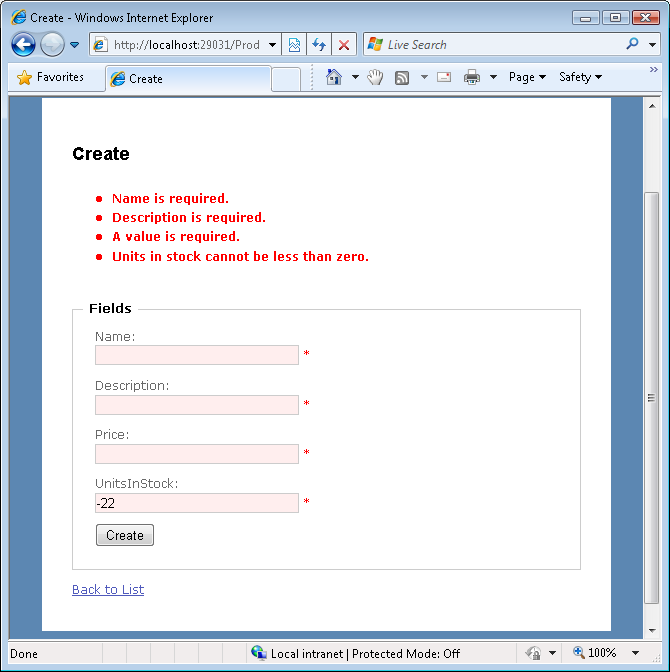Viewport: 670px width, 672px height.
Task: Click the Internet Explorer title bar icon
Action: (18, 18)
